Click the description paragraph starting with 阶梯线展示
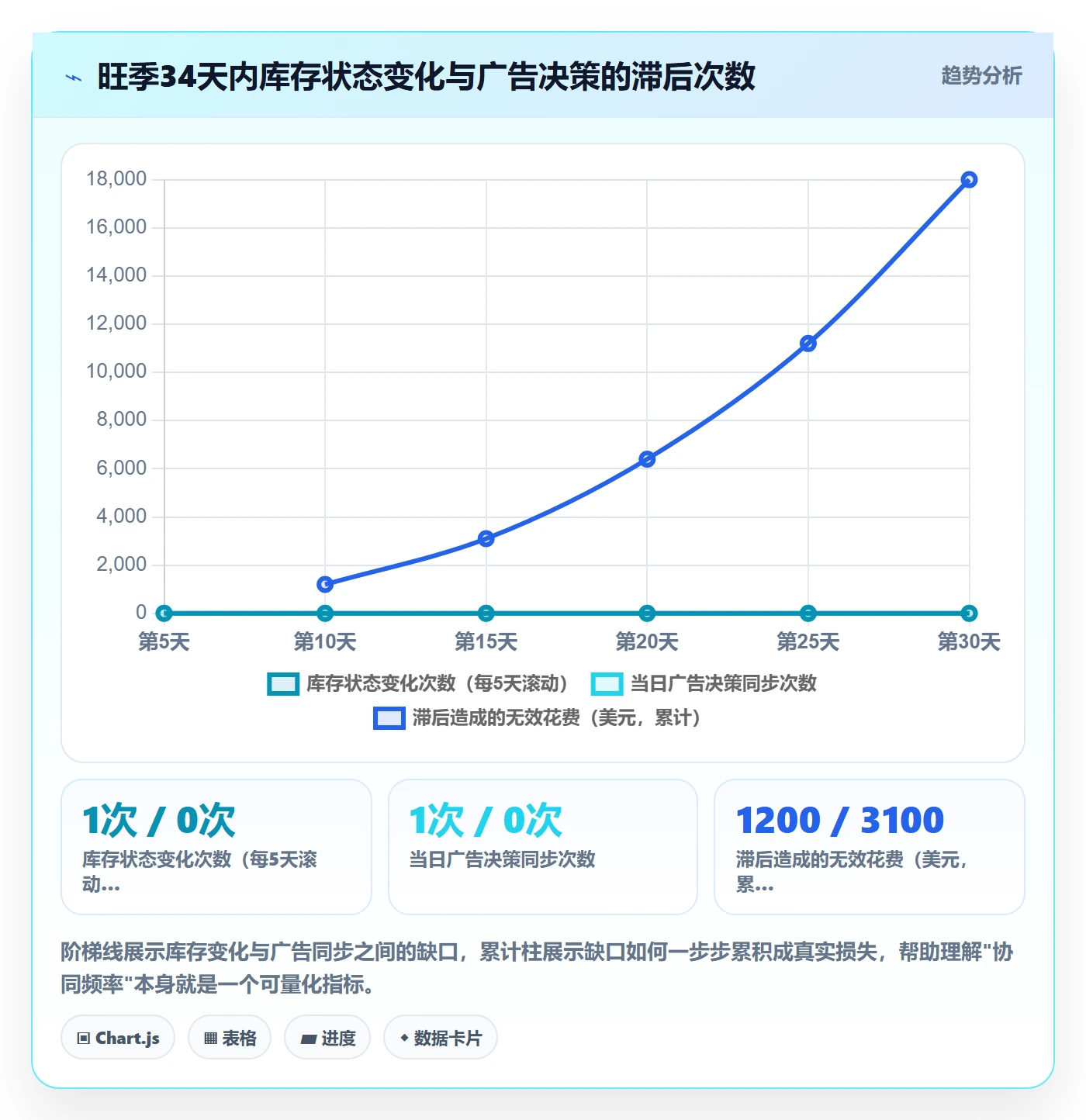Viewport: 1086px width, 1120px height. 537,968
